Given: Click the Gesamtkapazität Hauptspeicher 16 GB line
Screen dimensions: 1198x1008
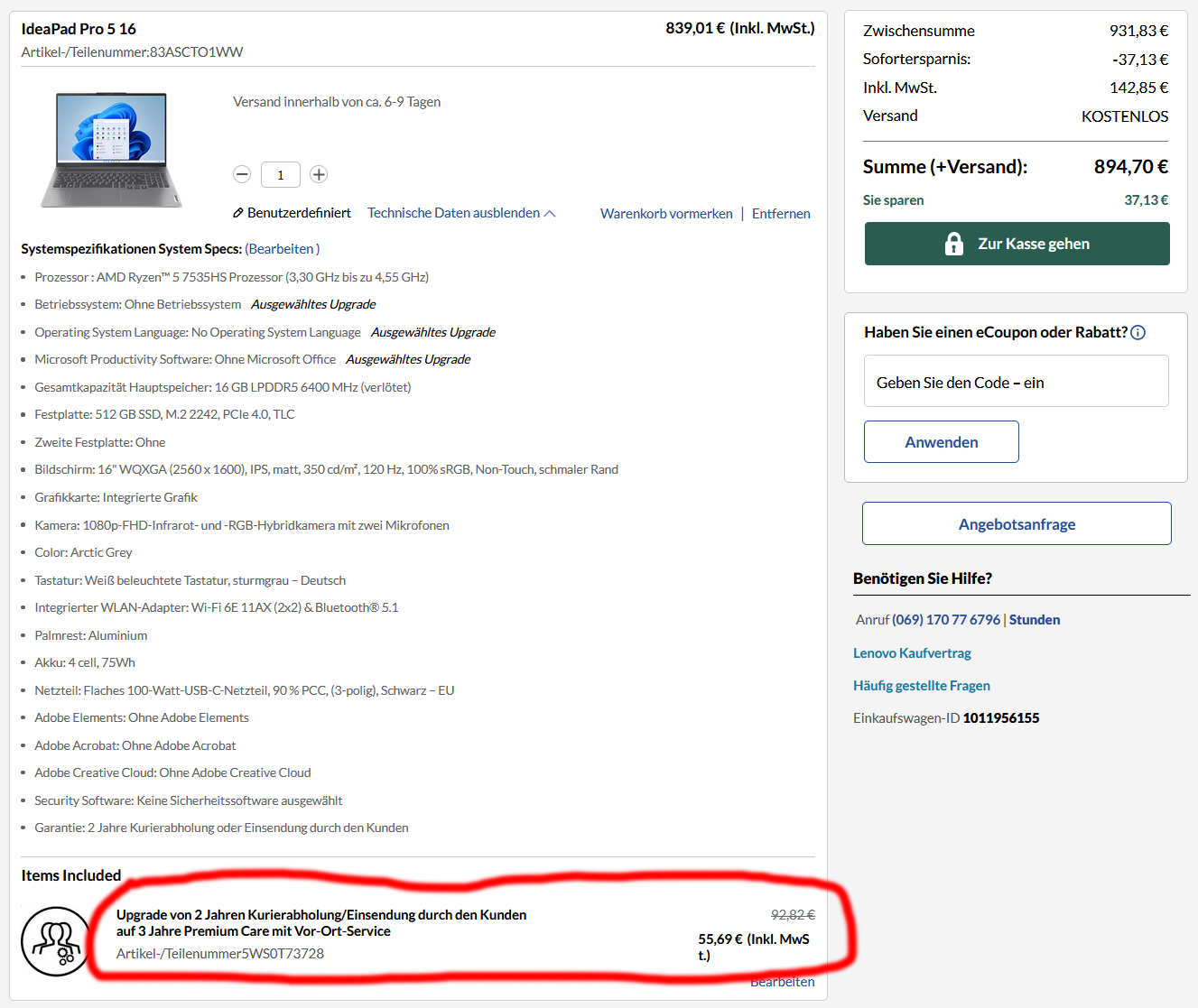Looking at the screenshot, I should pyautogui.click(x=223, y=387).
